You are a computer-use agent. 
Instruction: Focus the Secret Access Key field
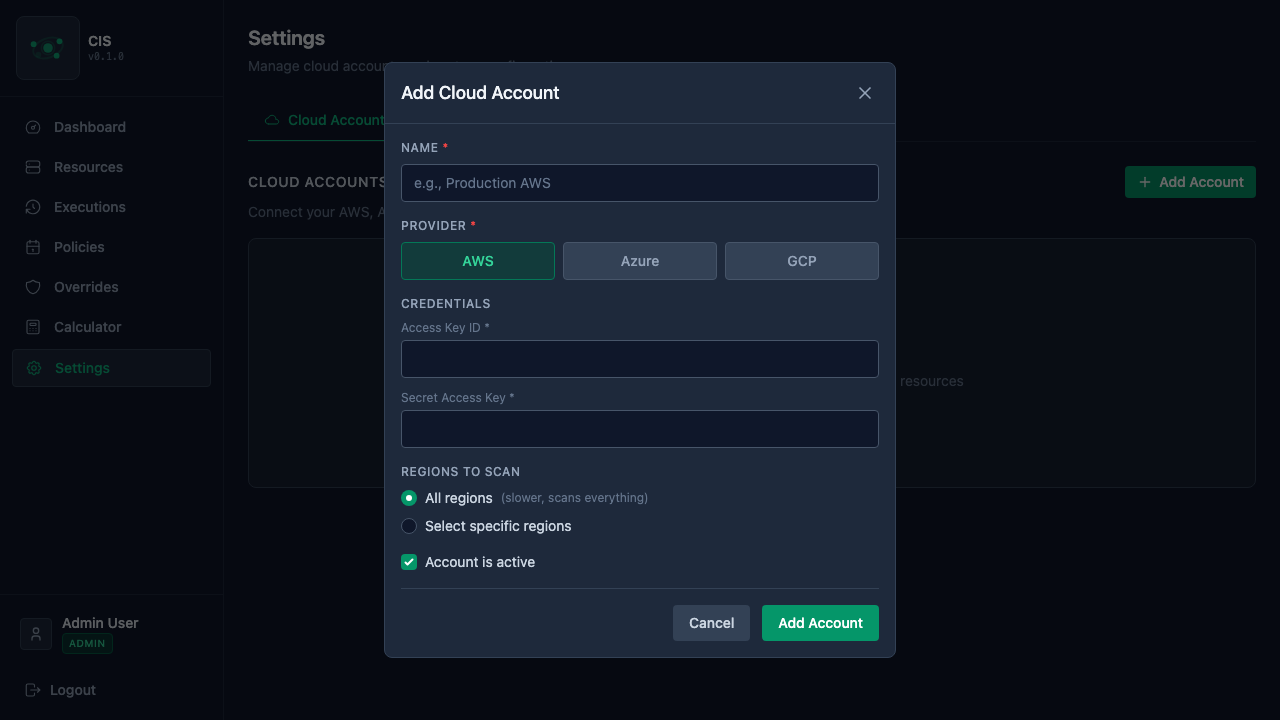640,429
